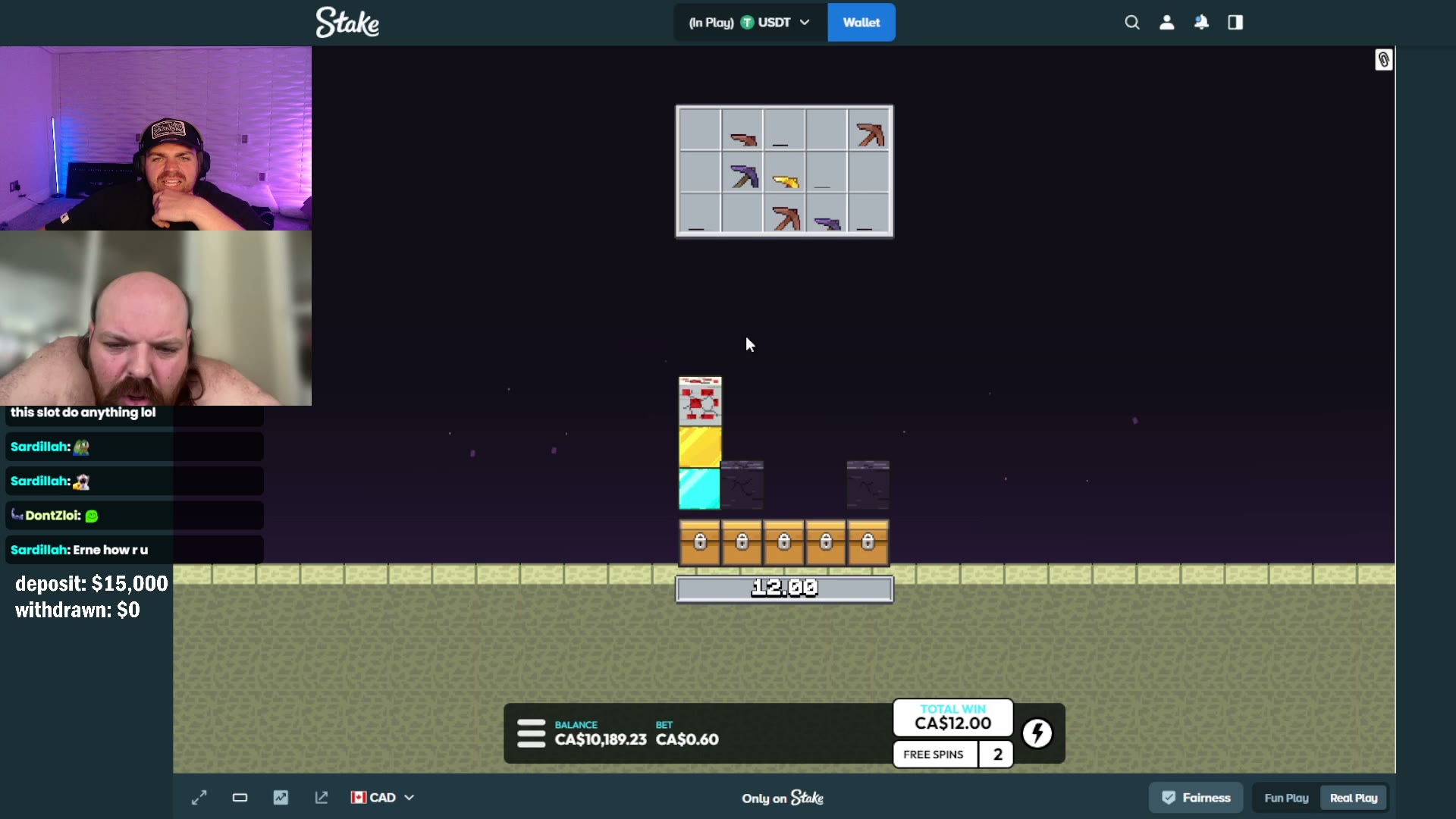Click the lightning turbo spin button
Screen dimensions: 1456x819
coord(1037,733)
